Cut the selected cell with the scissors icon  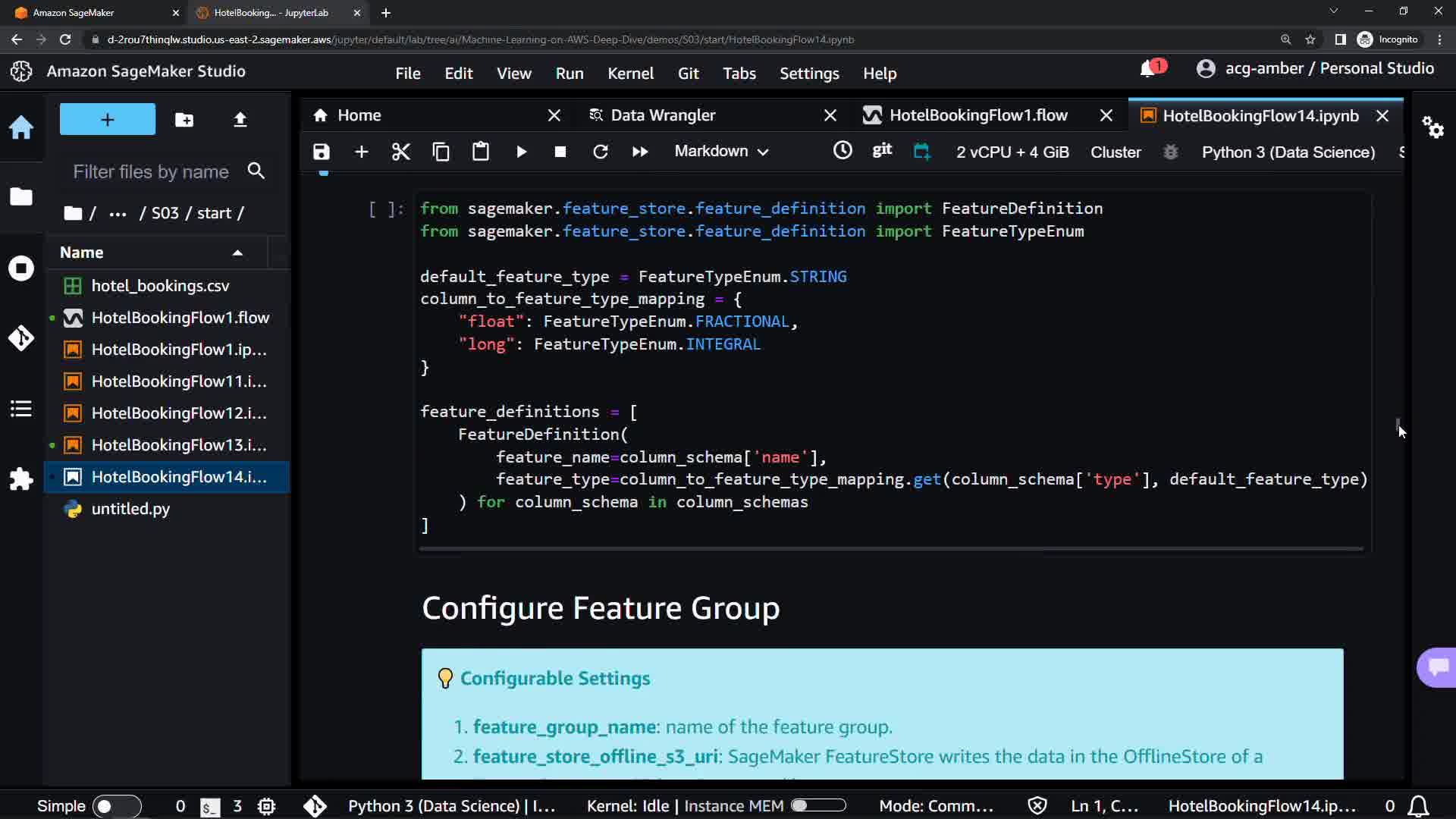pos(400,152)
